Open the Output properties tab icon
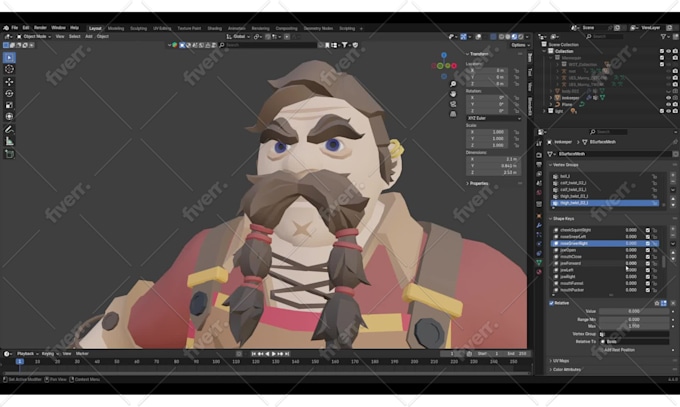680x407 pixels. coord(539,165)
